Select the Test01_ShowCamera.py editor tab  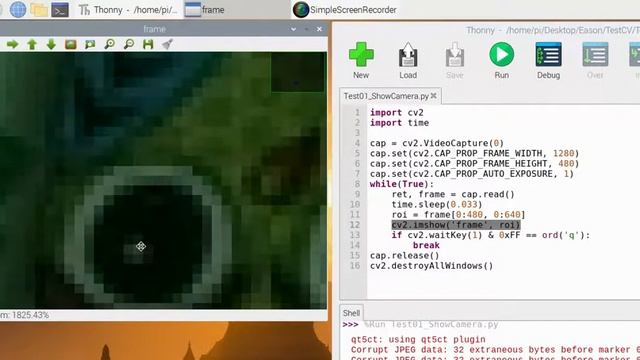coord(386,96)
